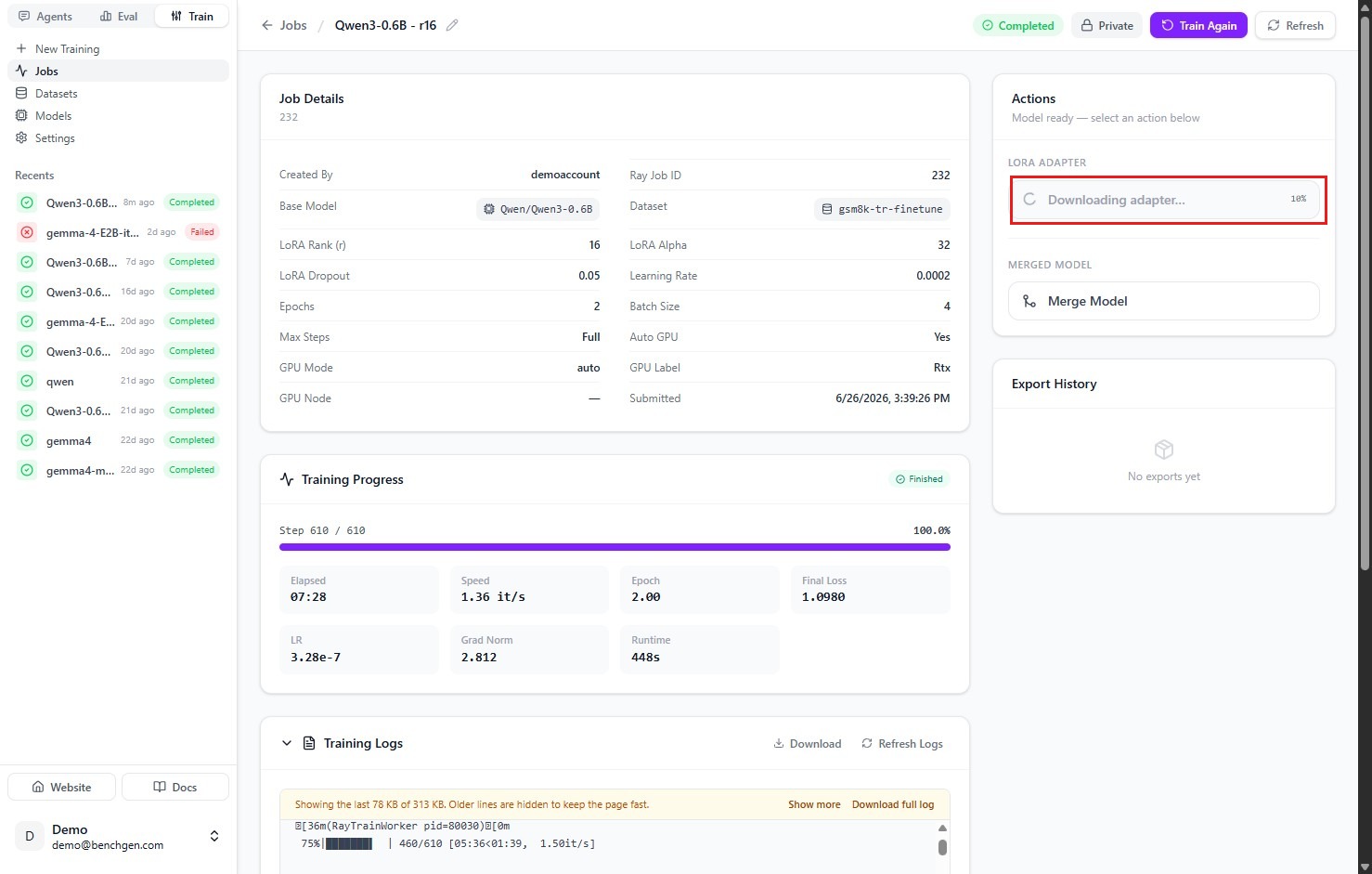Viewport: 1372px width, 874px height.
Task: Click the Runtime value 448s
Action: coord(646,658)
